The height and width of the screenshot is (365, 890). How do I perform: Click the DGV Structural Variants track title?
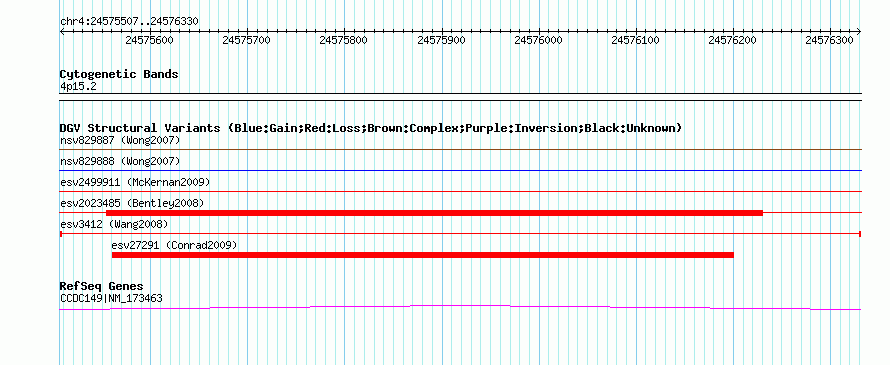[x=371, y=128]
